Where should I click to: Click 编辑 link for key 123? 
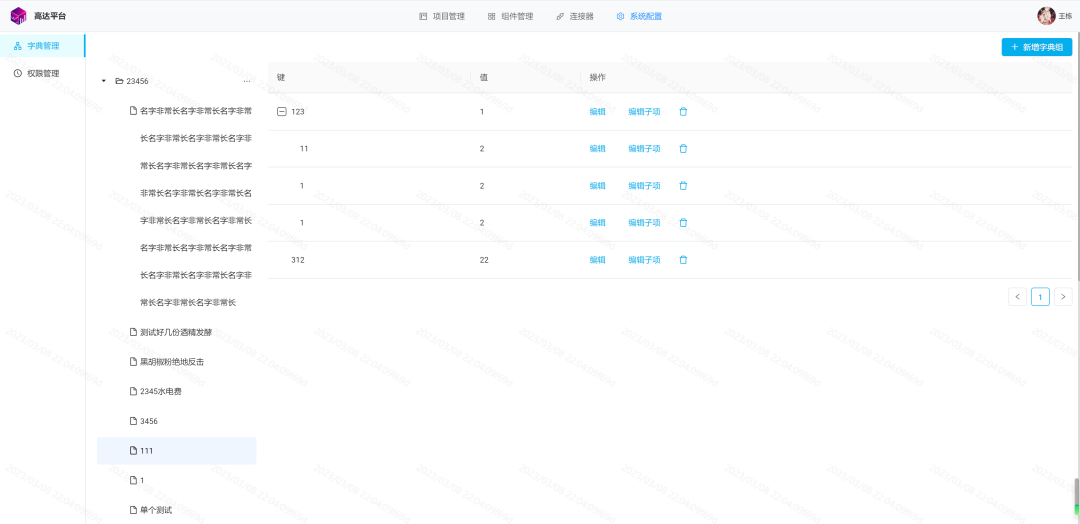(597, 112)
